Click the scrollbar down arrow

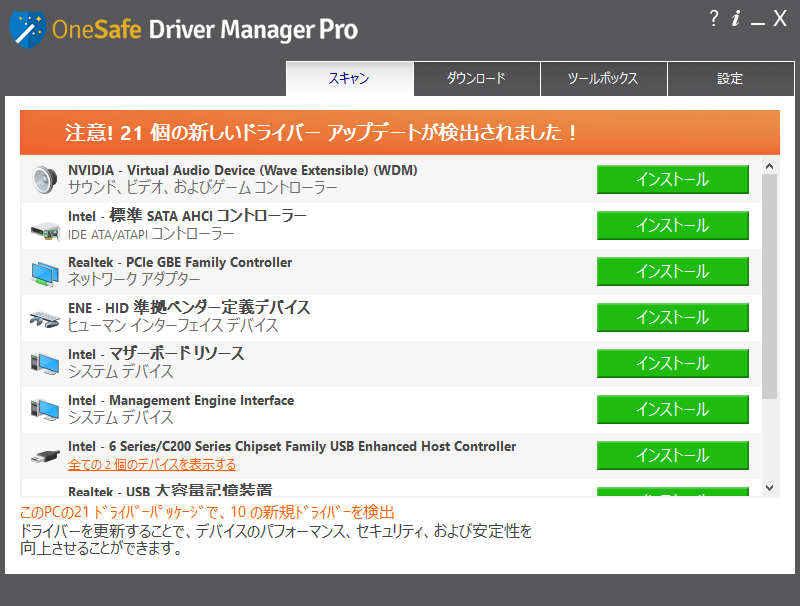[769, 488]
